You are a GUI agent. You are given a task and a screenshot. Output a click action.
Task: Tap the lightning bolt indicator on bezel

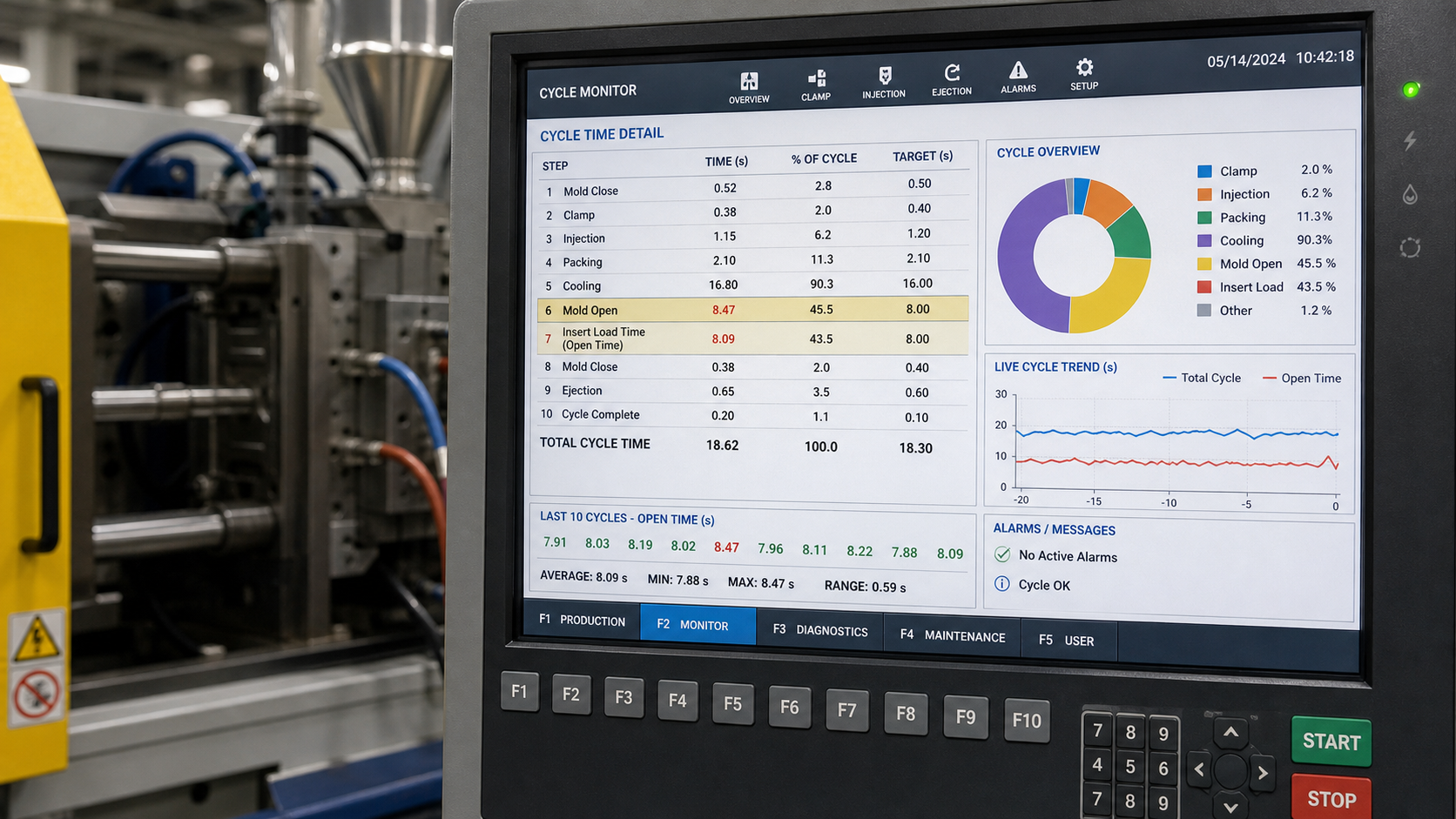pos(1410,140)
